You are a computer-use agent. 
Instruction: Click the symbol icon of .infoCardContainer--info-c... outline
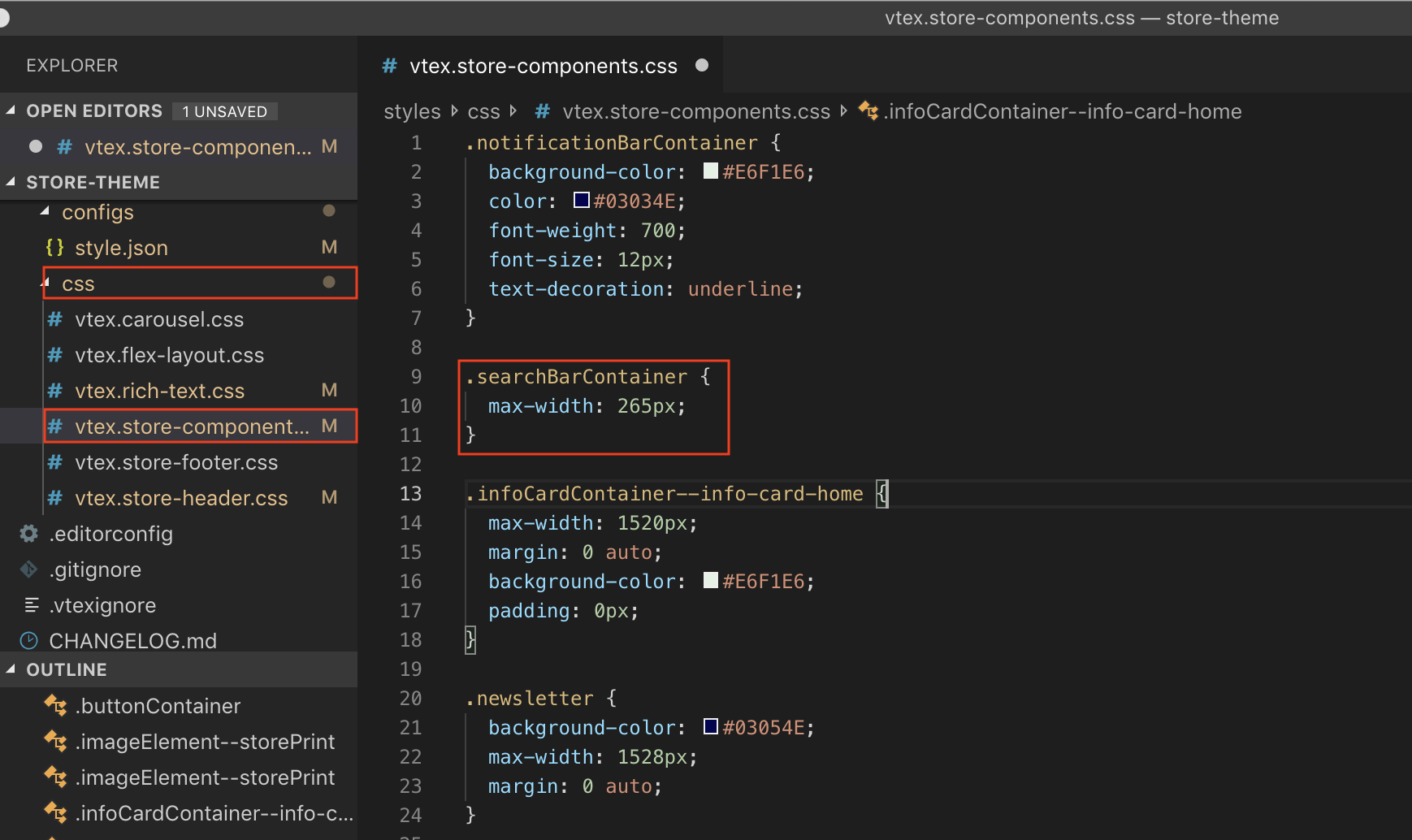point(55,812)
